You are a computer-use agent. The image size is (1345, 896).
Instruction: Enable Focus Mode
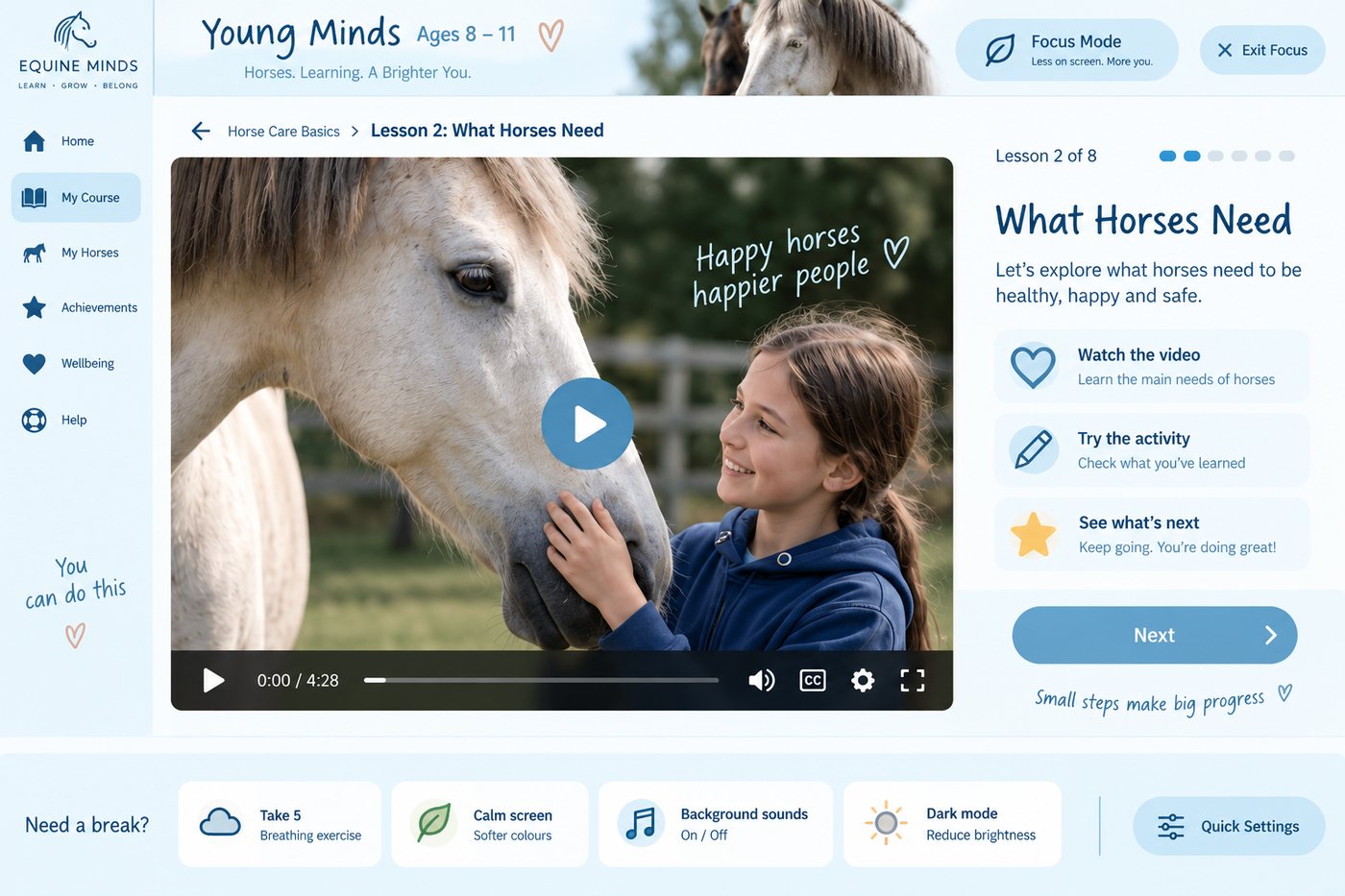[1066, 50]
